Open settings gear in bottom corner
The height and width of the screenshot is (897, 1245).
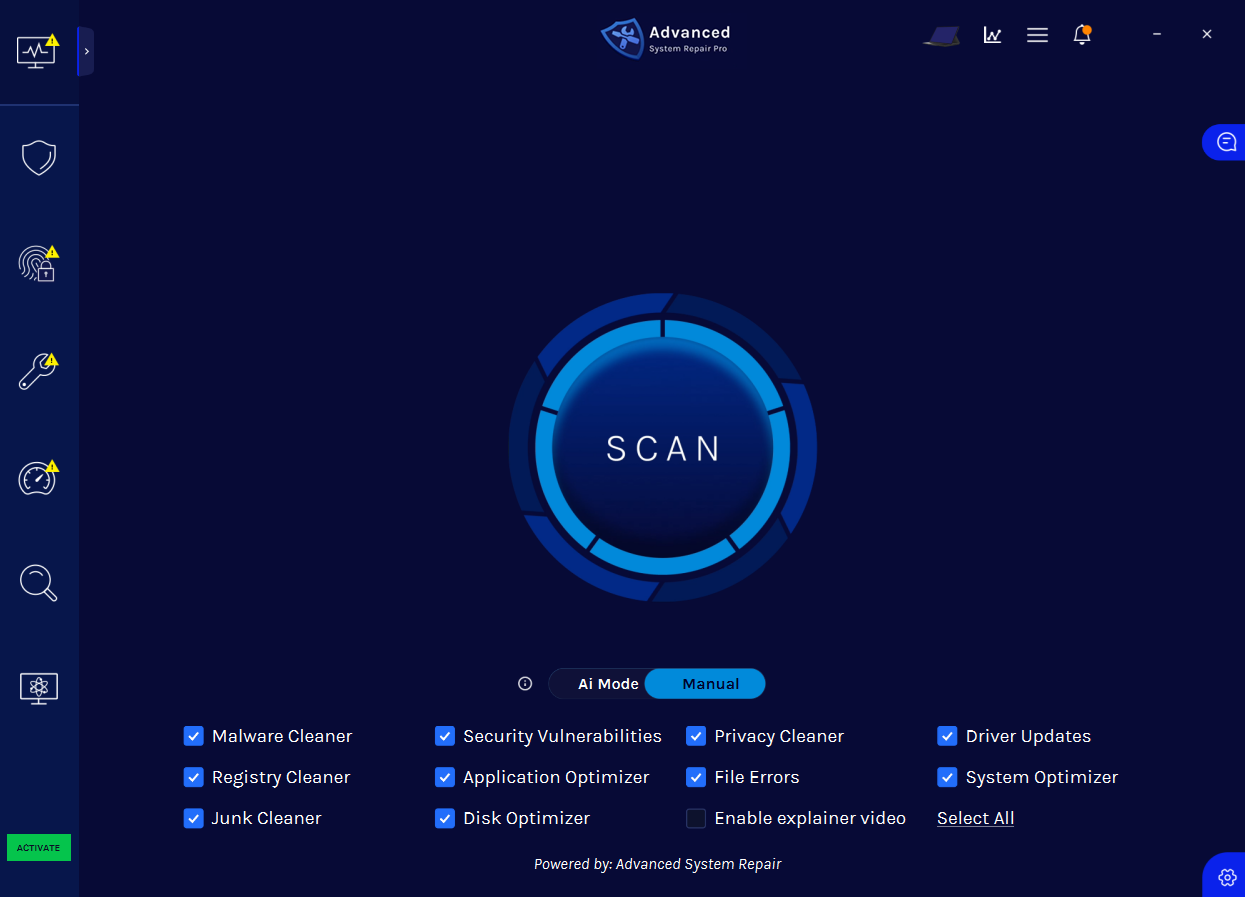(1227, 877)
